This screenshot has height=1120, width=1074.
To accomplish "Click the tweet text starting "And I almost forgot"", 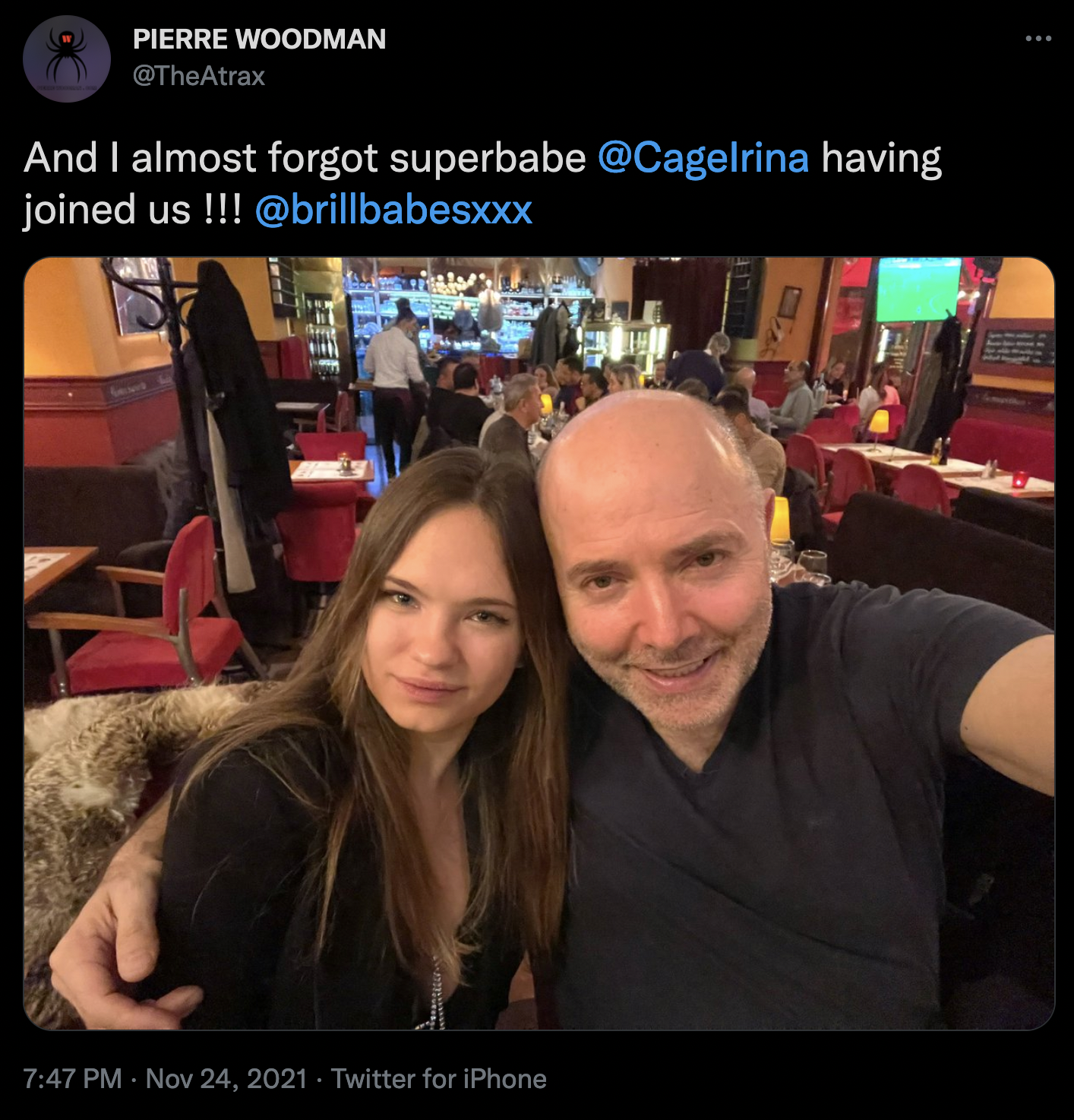I will point(304,158).
